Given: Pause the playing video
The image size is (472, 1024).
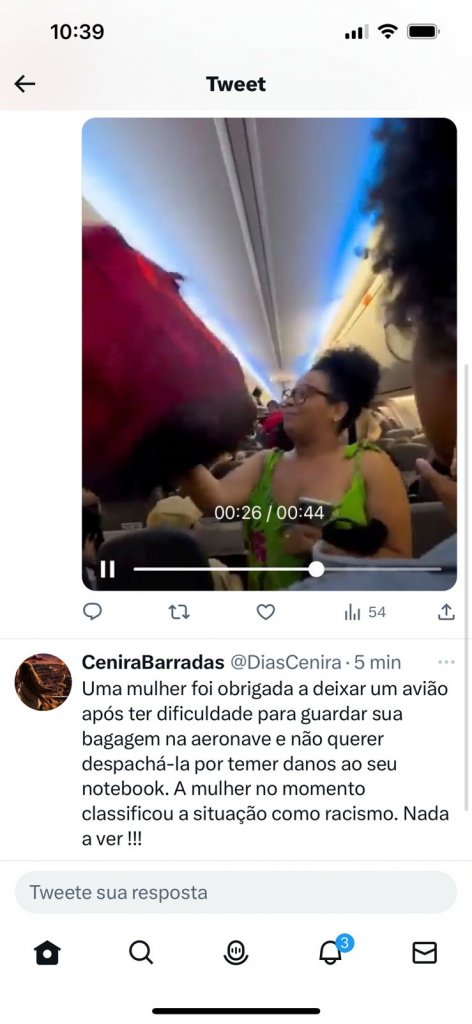Looking at the screenshot, I should click(108, 569).
